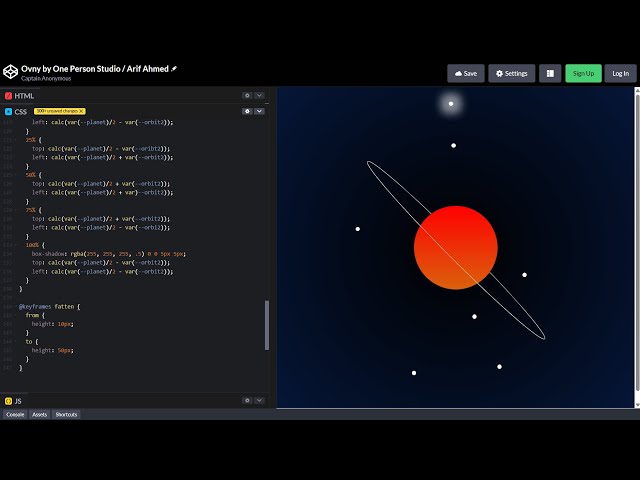Click the glowing star at top of preview
Viewport: 640px width, 480px height.
point(451,104)
